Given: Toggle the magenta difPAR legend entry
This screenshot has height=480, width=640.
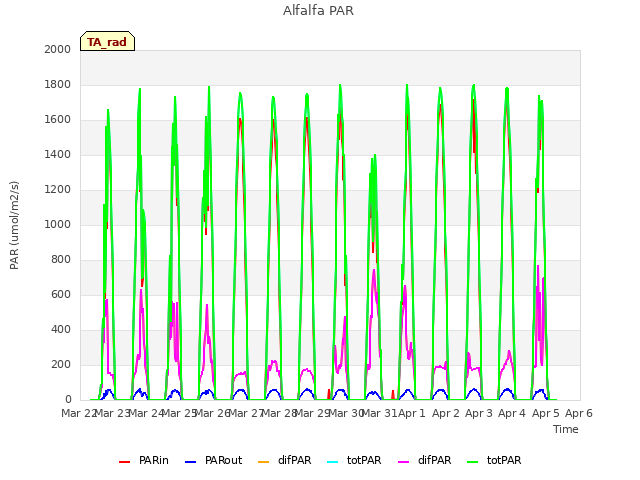Looking at the screenshot, I should click(425, 460).
